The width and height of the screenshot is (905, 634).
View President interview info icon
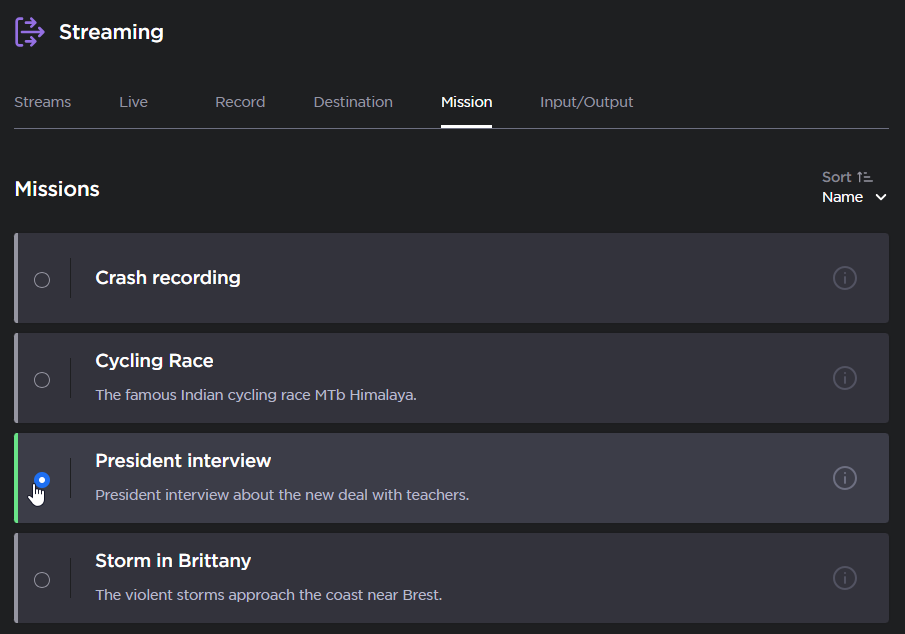pyautogui.click(x=844, y=478)
